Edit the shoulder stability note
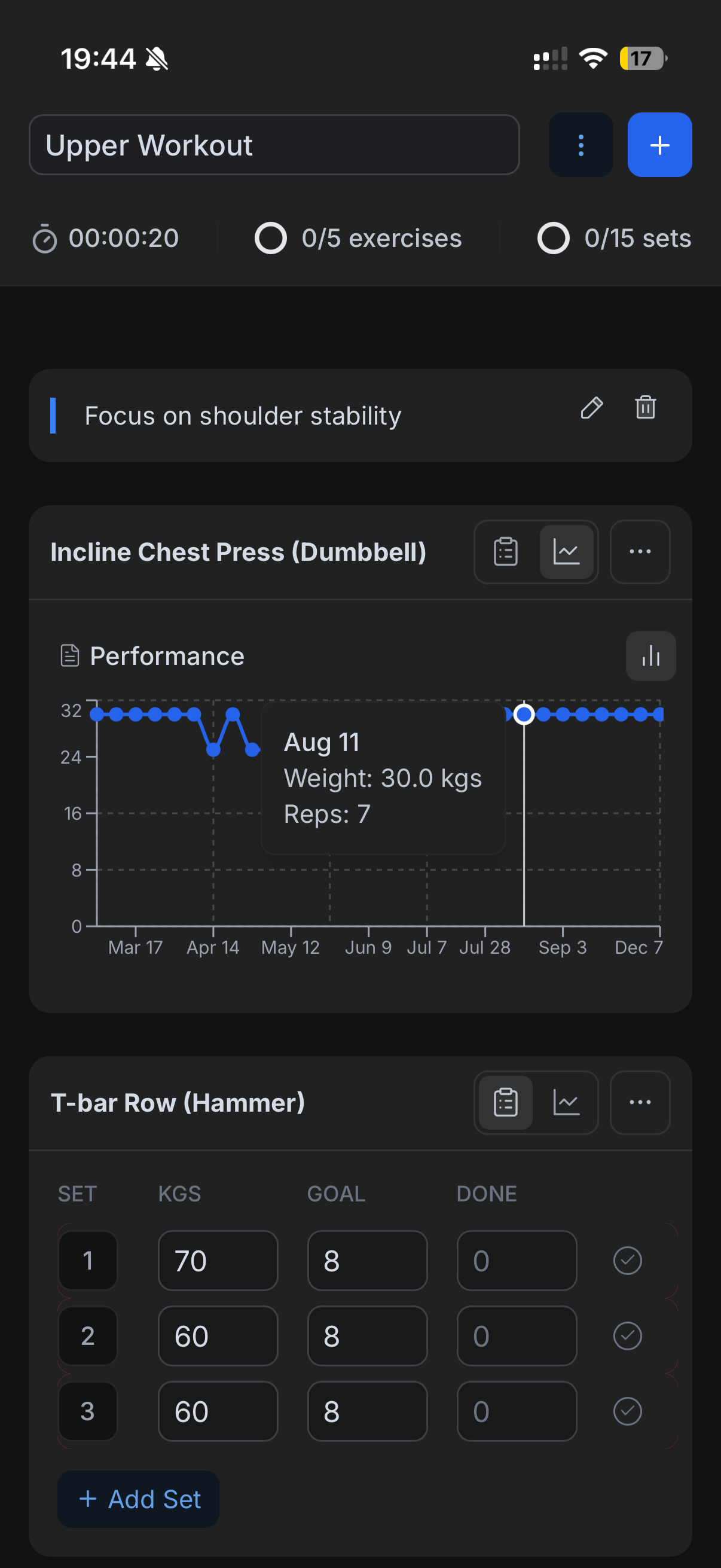 (591, 408)
